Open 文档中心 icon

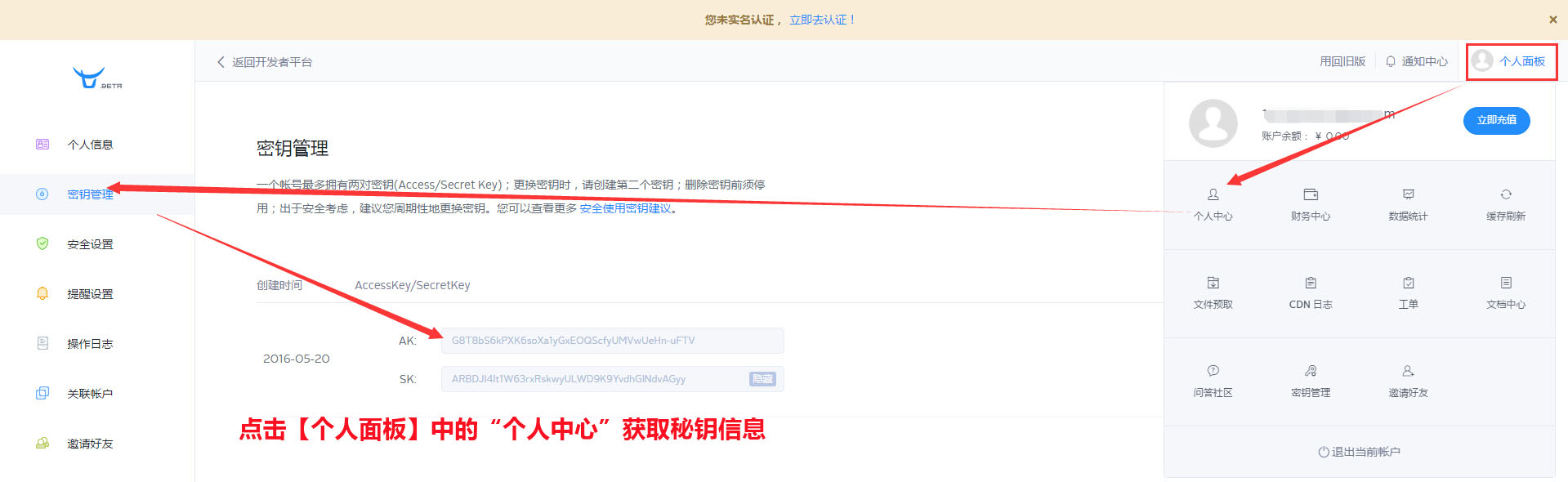pos(1505,283)
